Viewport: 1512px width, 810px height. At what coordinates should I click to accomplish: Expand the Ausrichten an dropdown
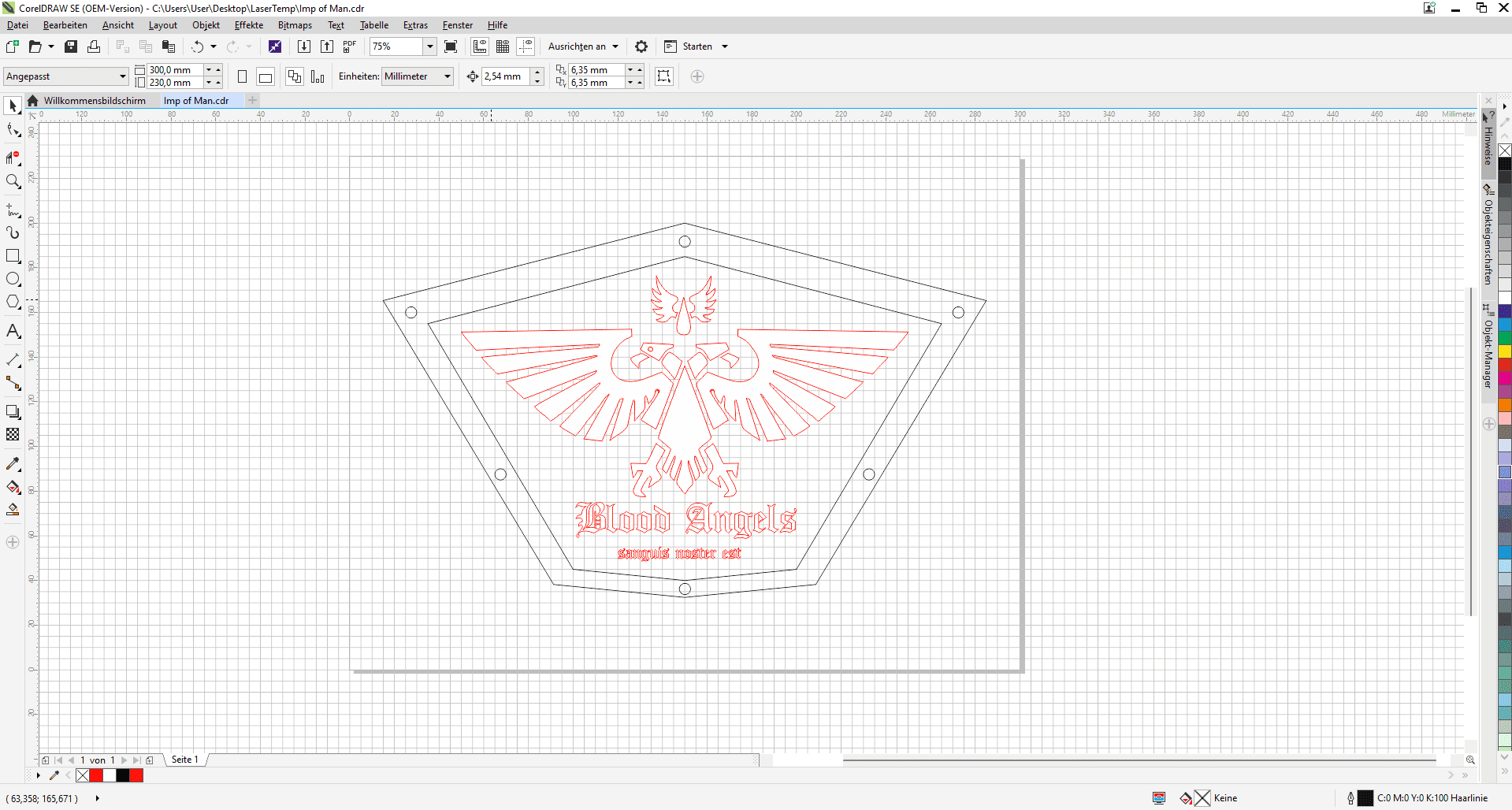tap(615, 46)
